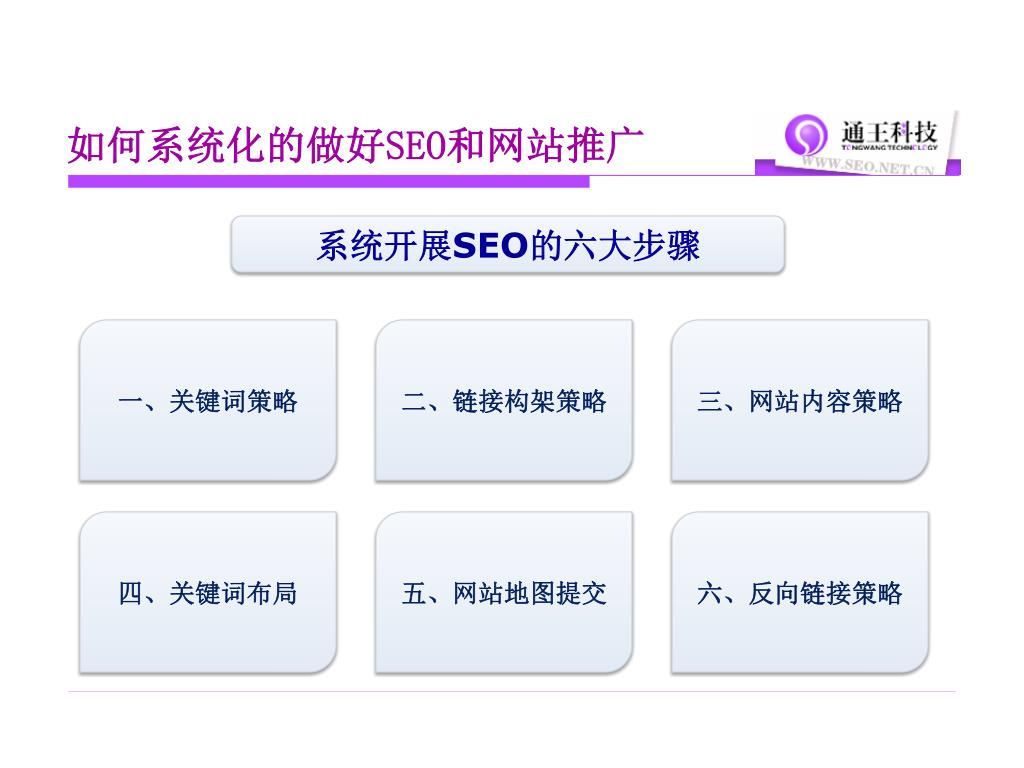Click the thin gray footer line
1024x768 pixels.
coord(511,691)
